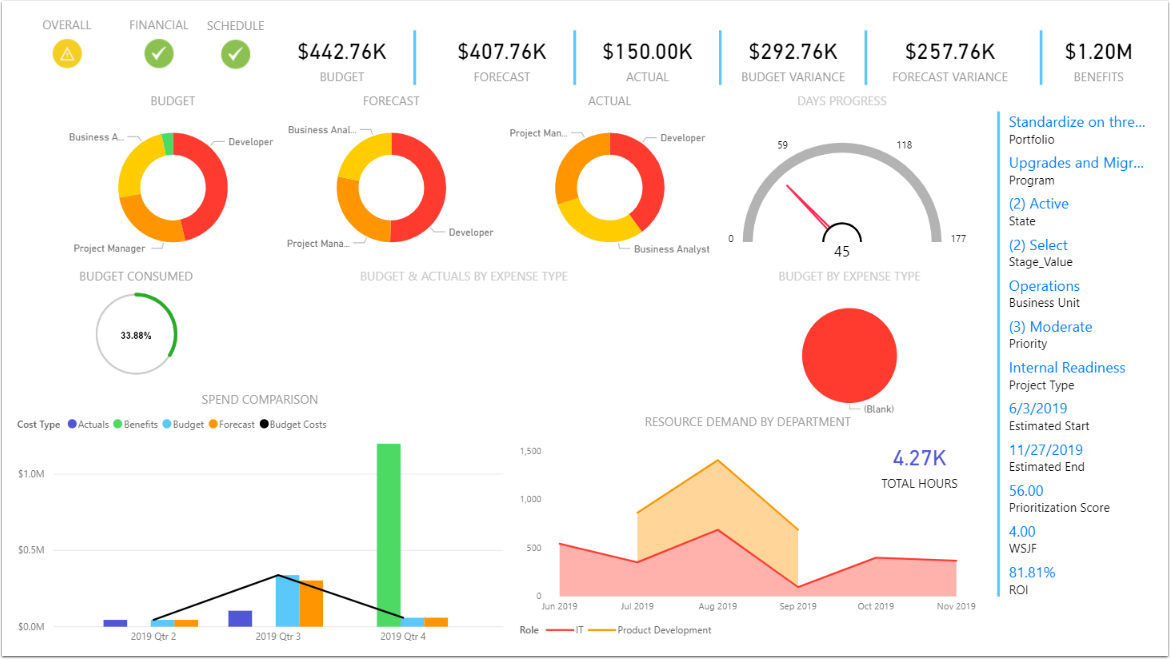
Task: Select the $292.76K Budget Variance card
Action: click(793, 61)
